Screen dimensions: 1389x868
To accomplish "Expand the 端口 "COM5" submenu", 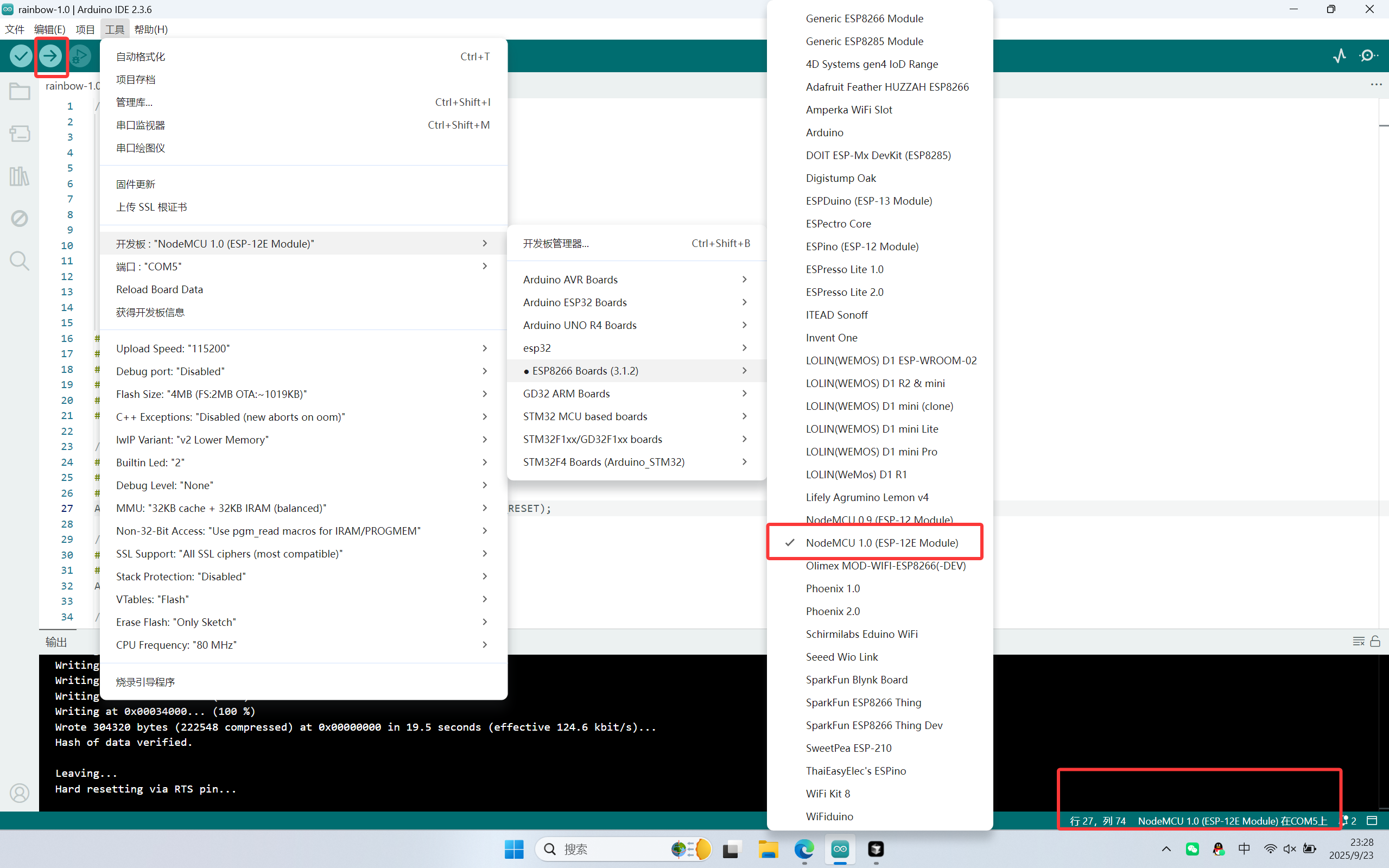I will 303,267.
